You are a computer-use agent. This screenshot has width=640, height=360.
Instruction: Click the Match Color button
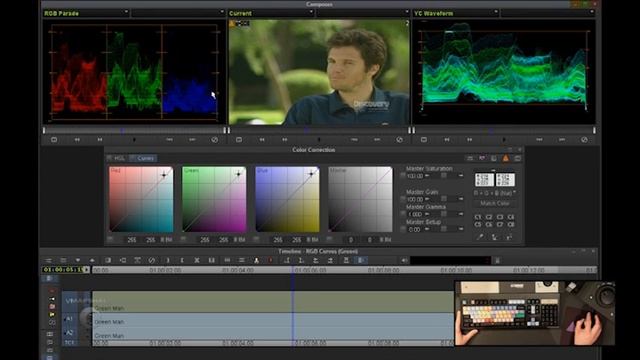pos(494,203)
